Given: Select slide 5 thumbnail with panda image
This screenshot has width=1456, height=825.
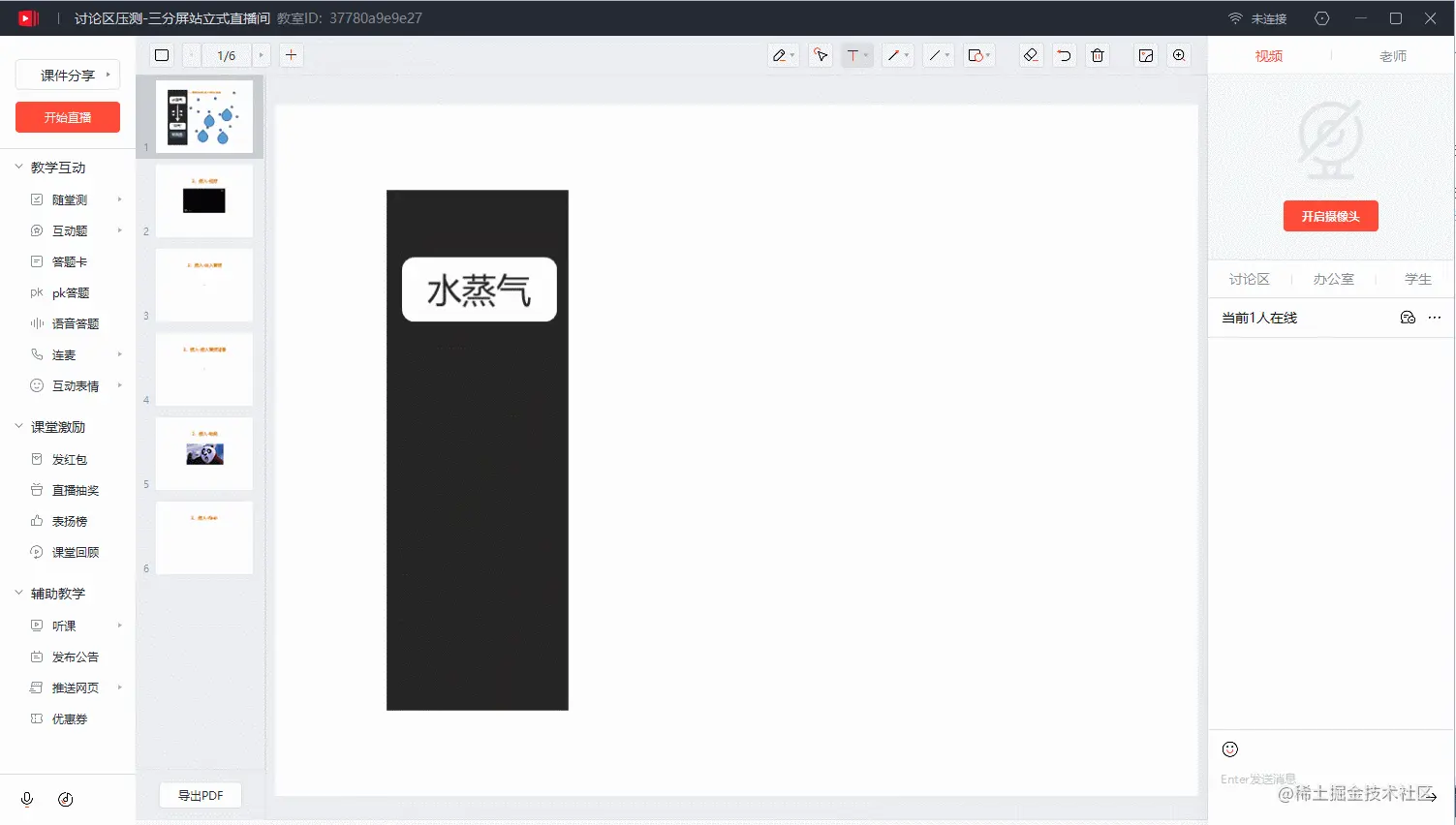Looking at the screenshot, I should (x=203, y=453).
